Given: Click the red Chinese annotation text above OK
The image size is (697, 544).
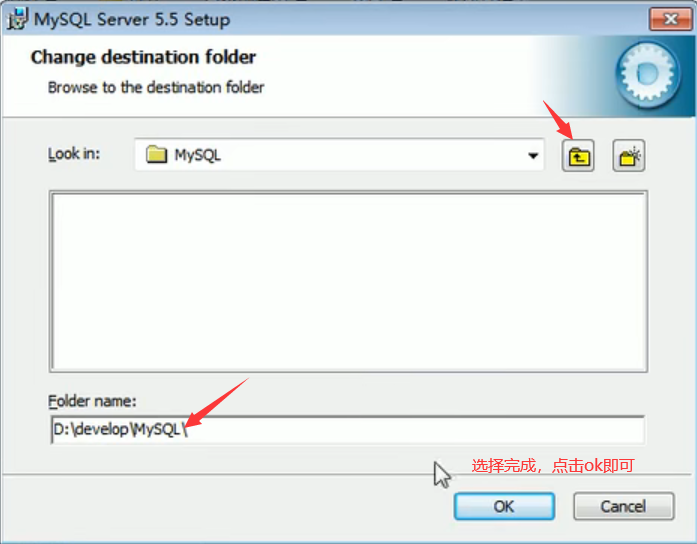Looking at the screenshot, I should (553, 466).
